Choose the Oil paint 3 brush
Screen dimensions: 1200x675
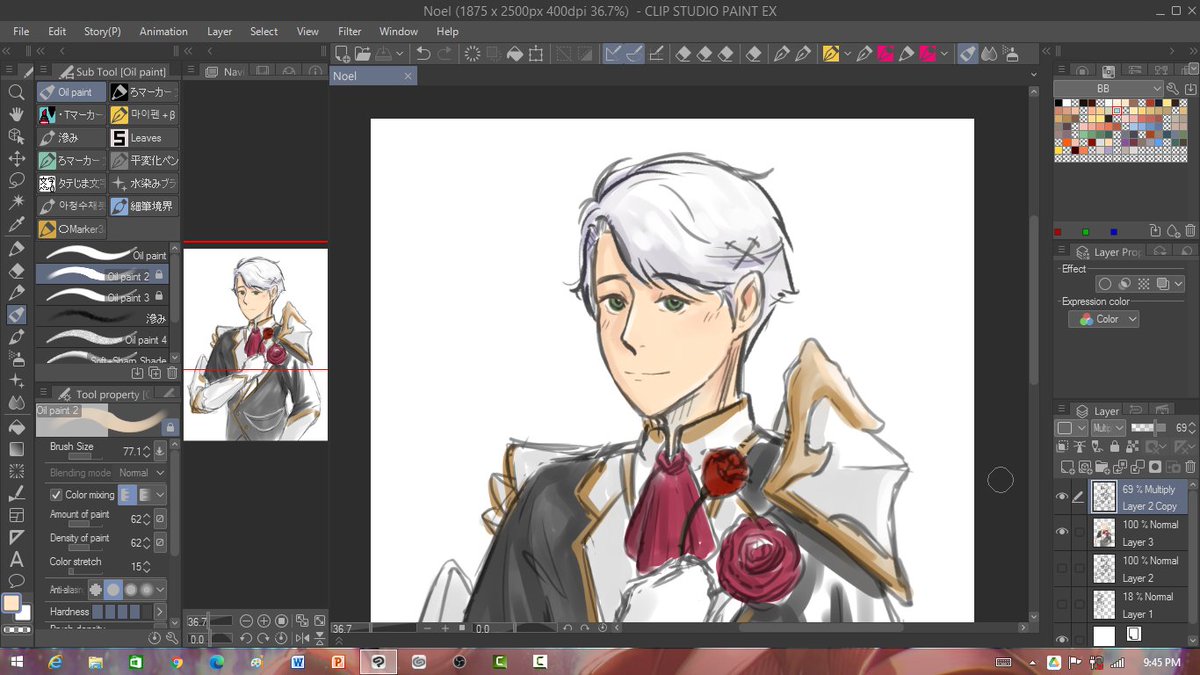tap(102, 297)
